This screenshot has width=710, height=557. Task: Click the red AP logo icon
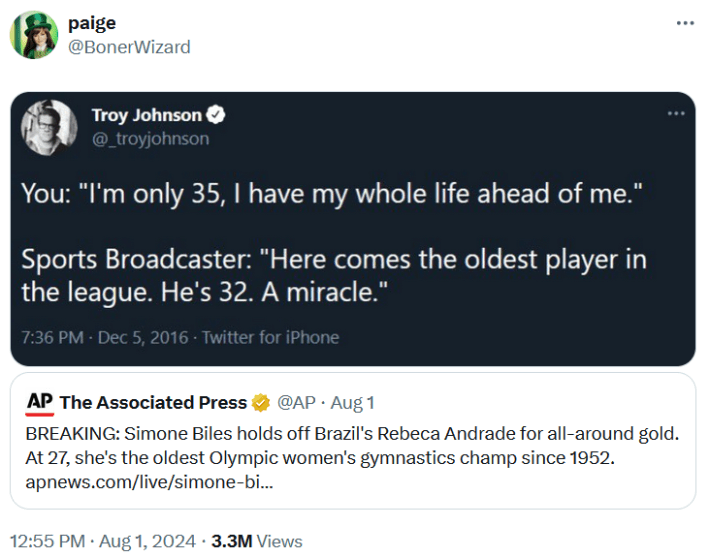[x=40, y=402]
